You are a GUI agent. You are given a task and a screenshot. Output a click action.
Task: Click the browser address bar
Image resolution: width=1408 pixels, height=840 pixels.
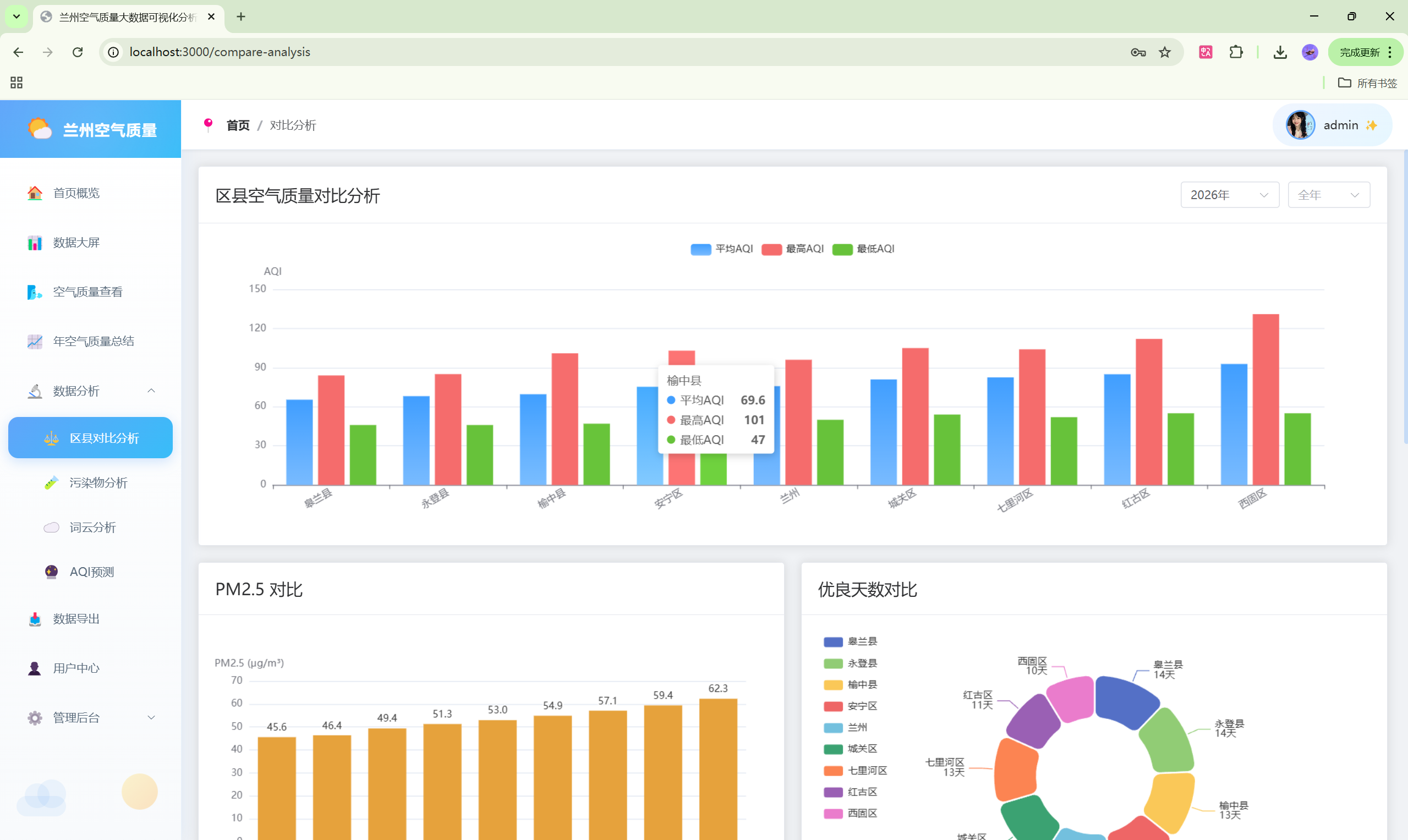click(566, 52)
